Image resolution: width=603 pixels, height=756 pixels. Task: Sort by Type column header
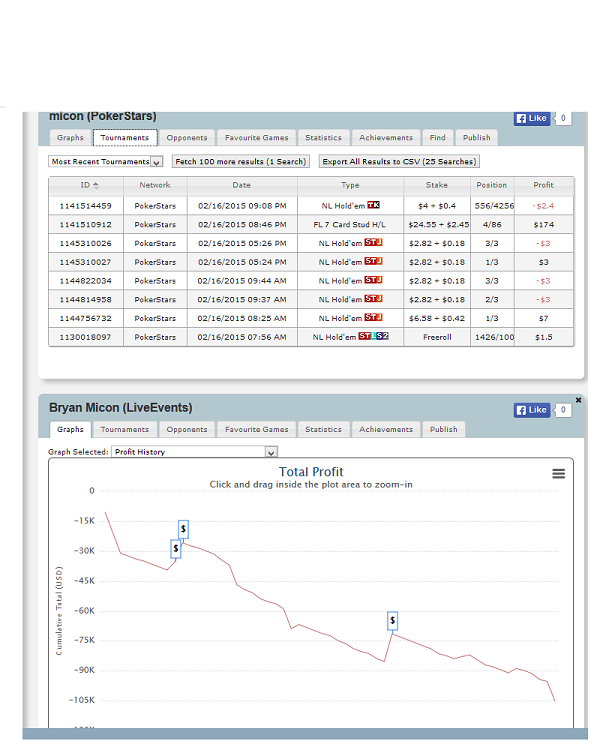pyautogui.click(x=350, y=185)
